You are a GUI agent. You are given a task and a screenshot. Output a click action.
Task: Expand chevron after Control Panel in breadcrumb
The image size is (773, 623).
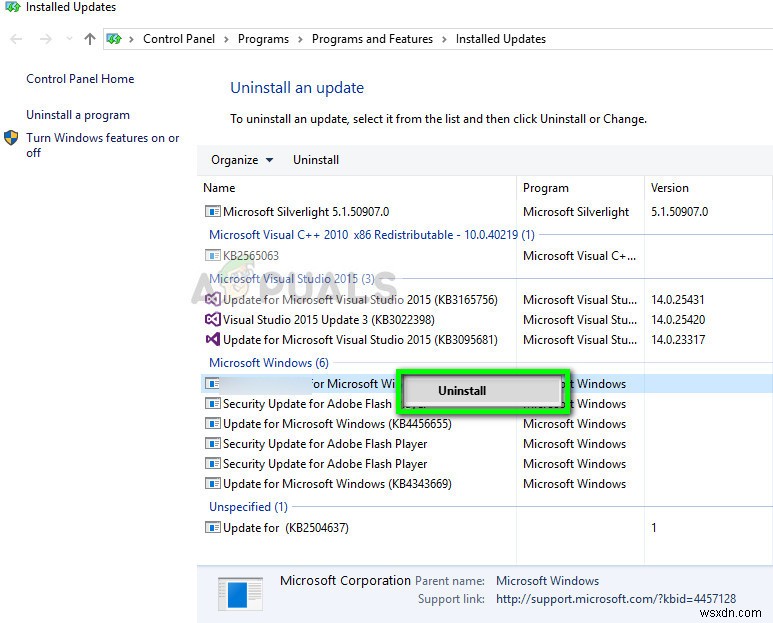[x=226, y=39]
